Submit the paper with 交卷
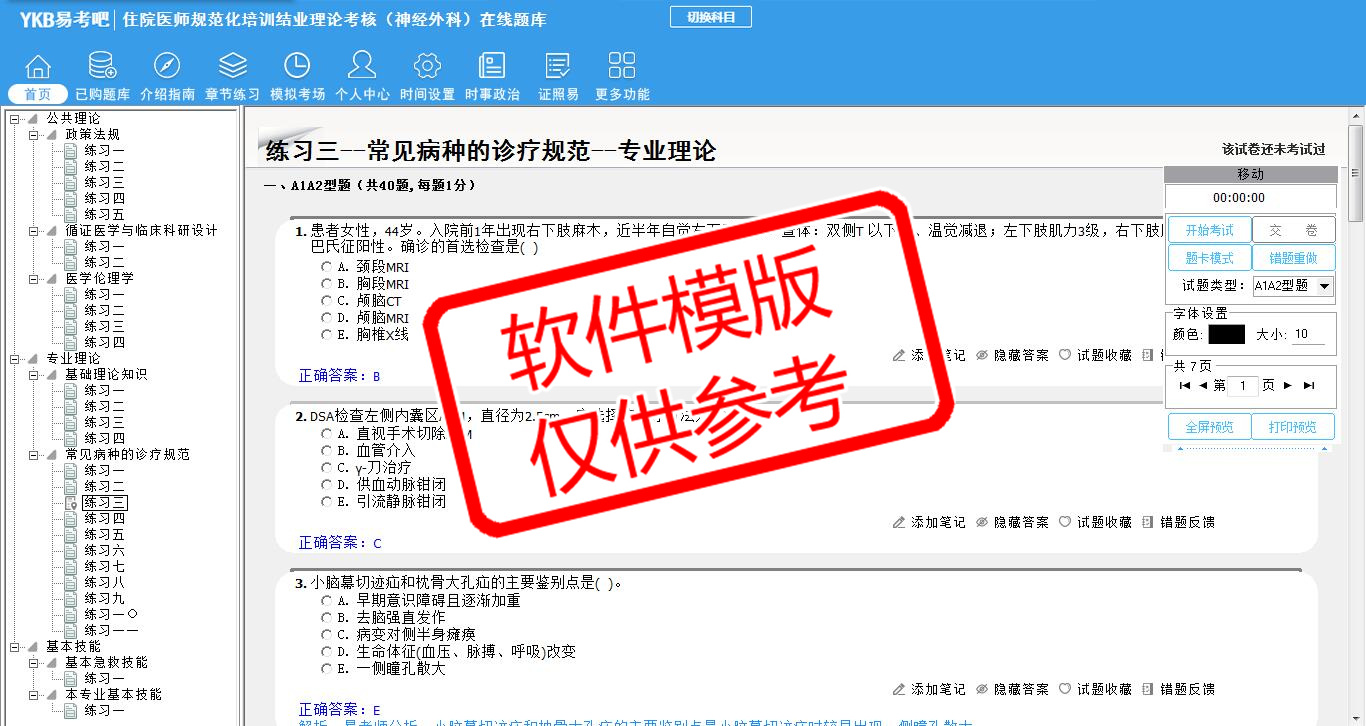 [1293, 230]
